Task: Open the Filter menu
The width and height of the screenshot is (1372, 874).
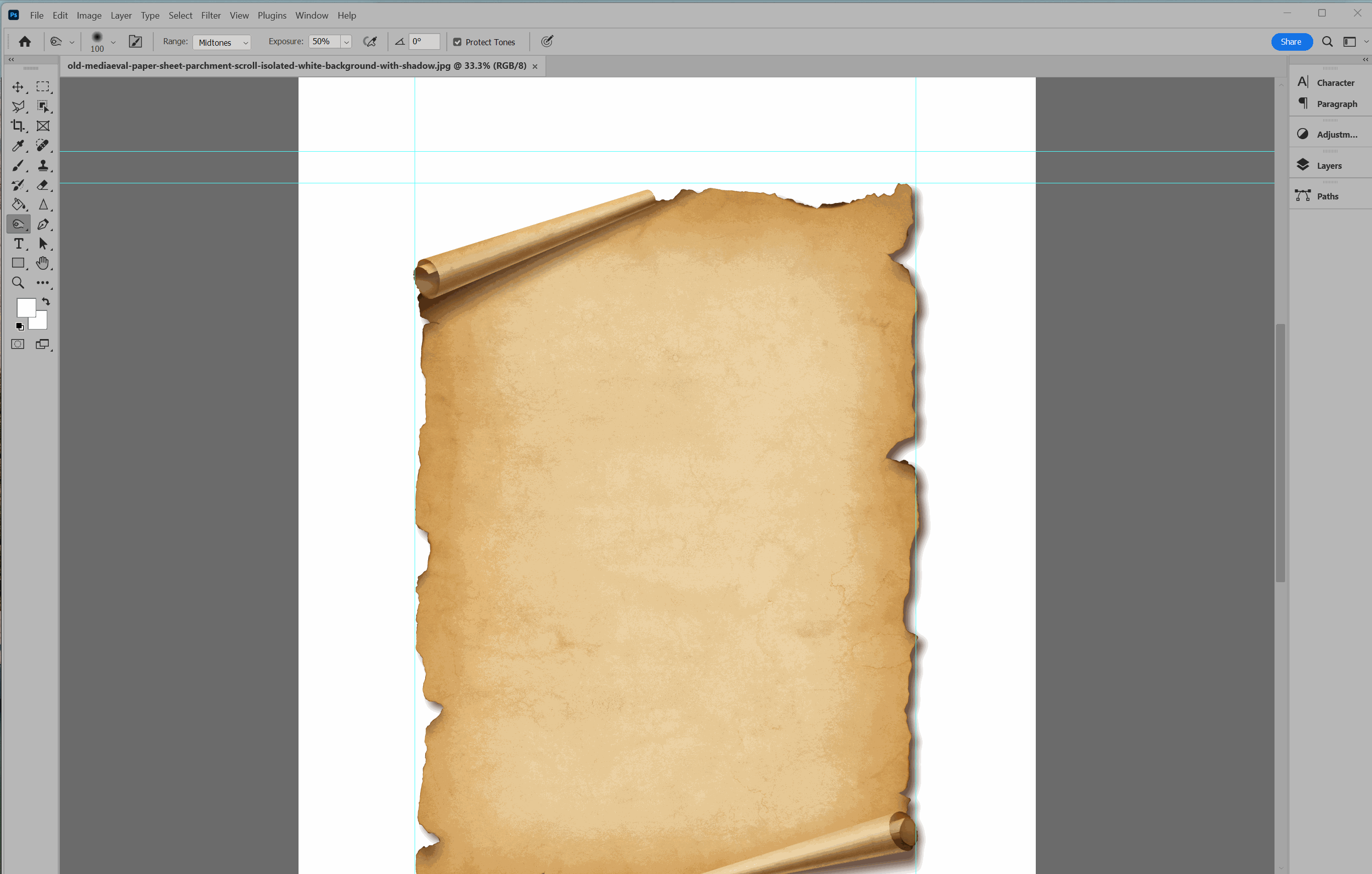Action: pos(210,16)
